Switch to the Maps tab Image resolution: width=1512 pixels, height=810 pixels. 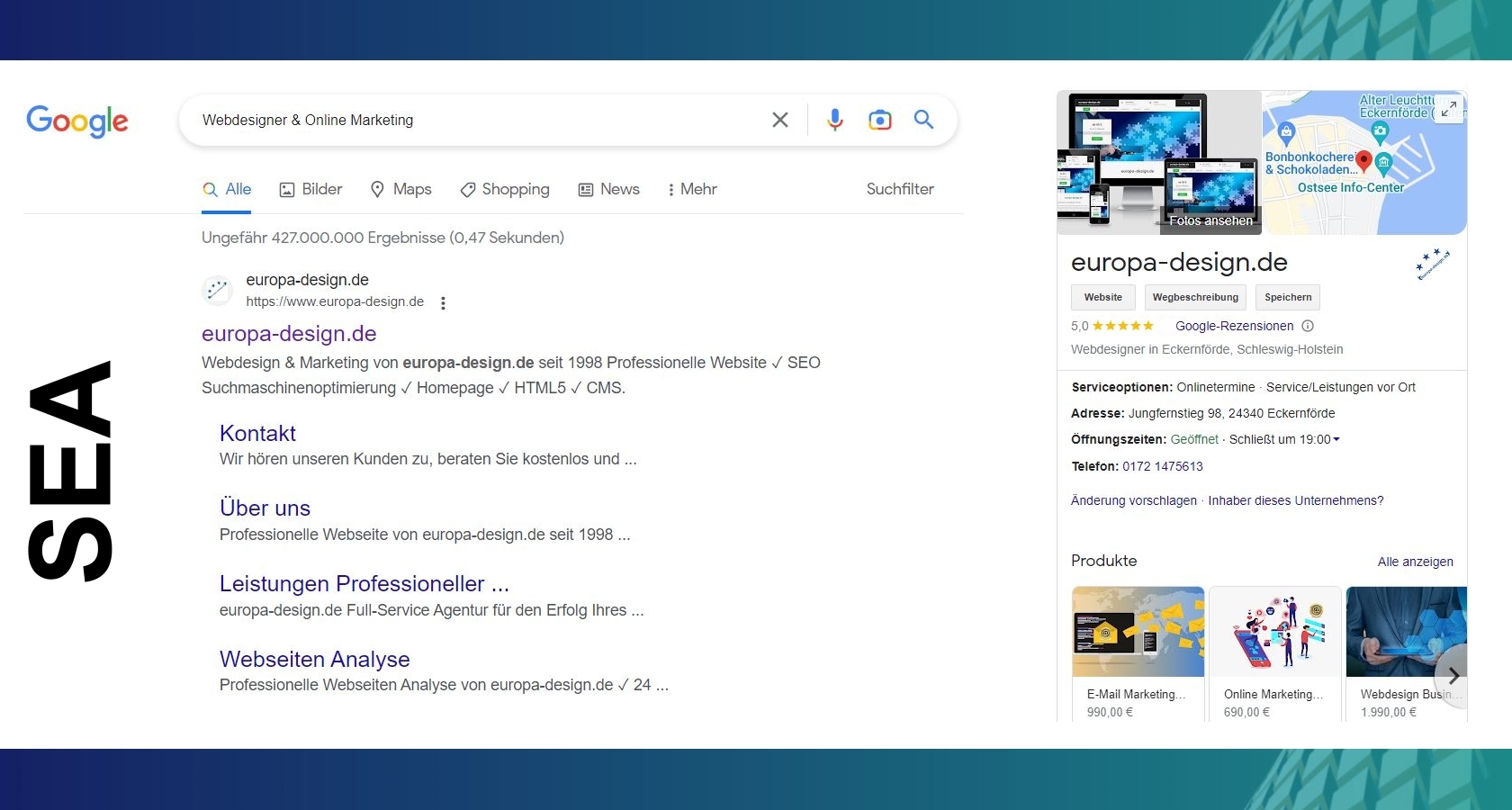click(x=401, y=189)
